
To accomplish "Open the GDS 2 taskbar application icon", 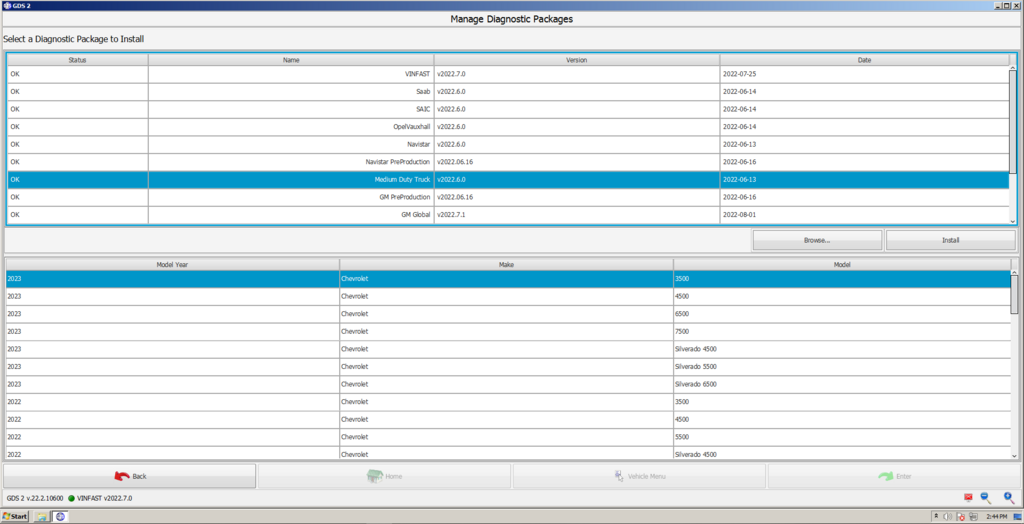I will tap(61, 517).
